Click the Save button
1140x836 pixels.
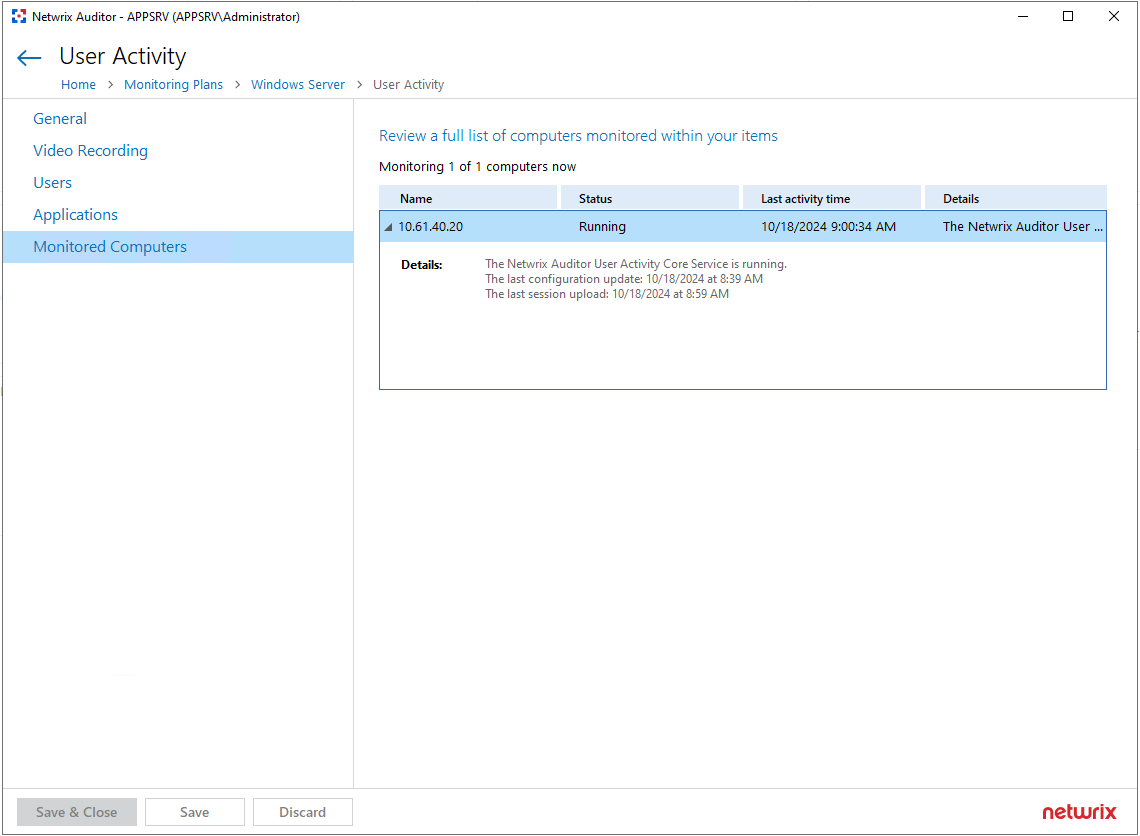[x=194, y=812]
